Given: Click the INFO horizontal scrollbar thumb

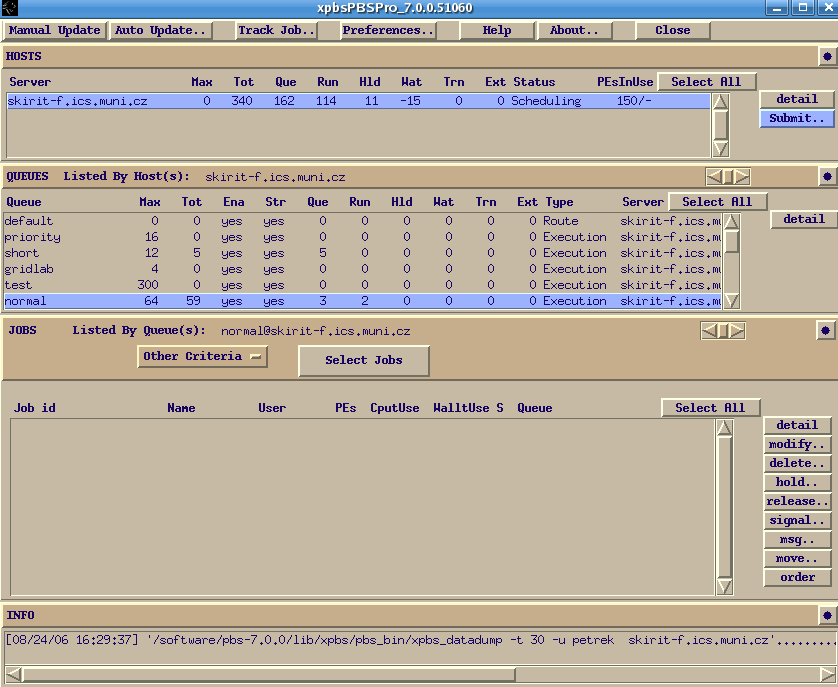Looking at the screenshot, I should point(269,674).
